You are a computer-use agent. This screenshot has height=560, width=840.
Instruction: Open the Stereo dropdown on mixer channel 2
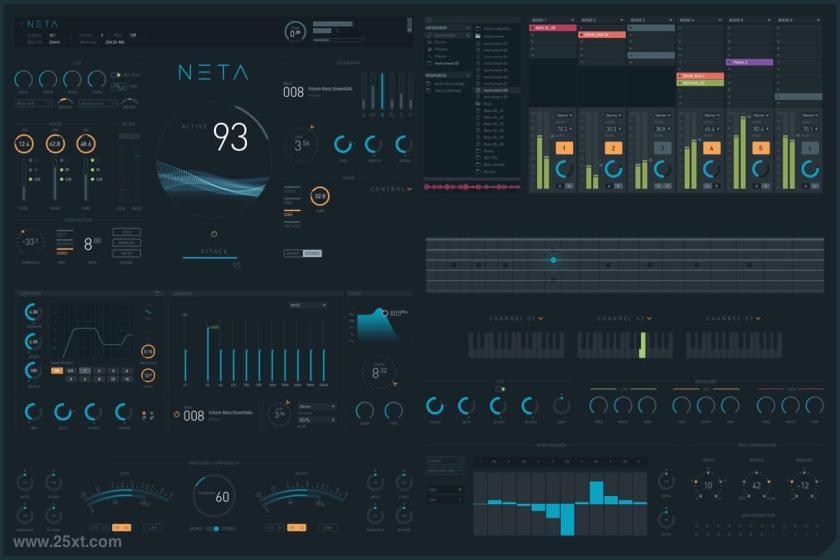click(x=612, y=116)
